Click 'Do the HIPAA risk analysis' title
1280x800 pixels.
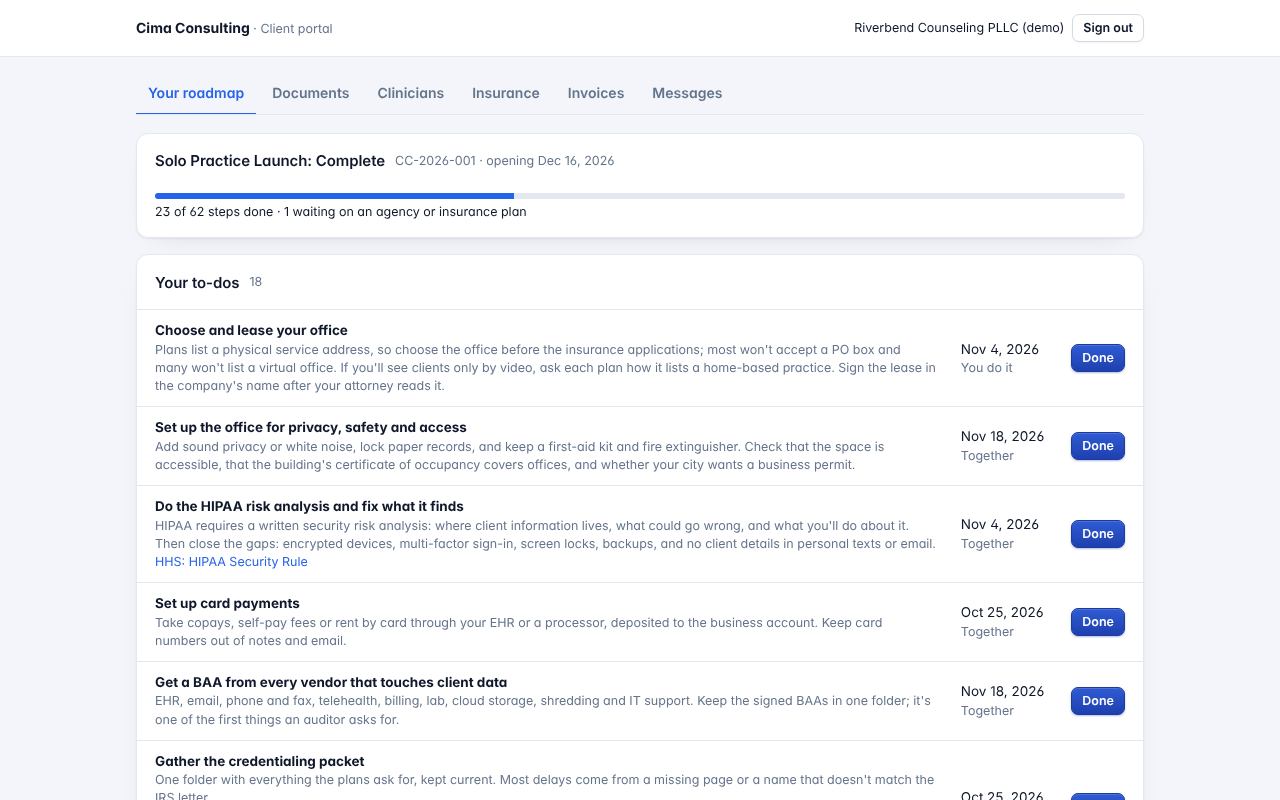point(309,506)
